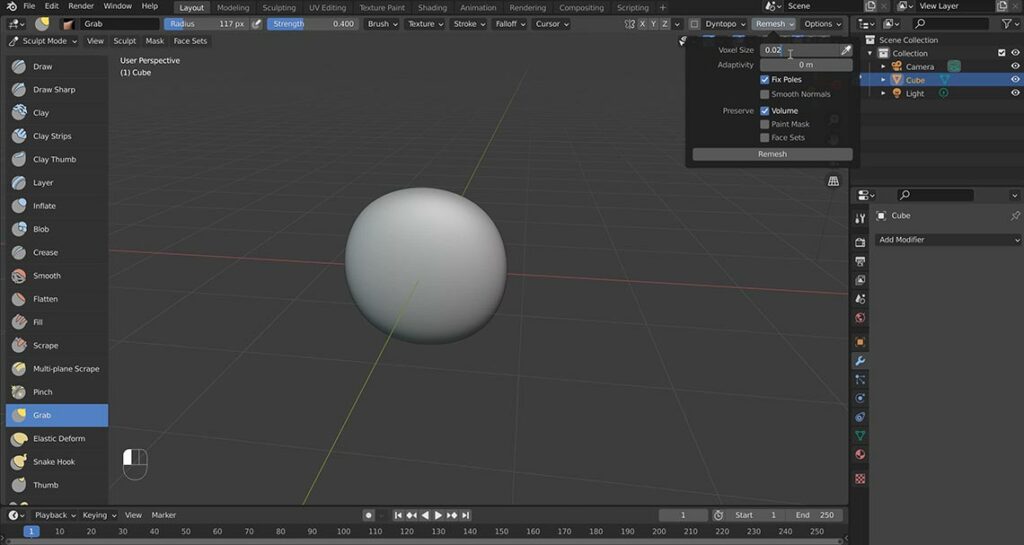Select the Pinch brush
Viewport: 1024px width, 545px height.
(x=57, y=392)
